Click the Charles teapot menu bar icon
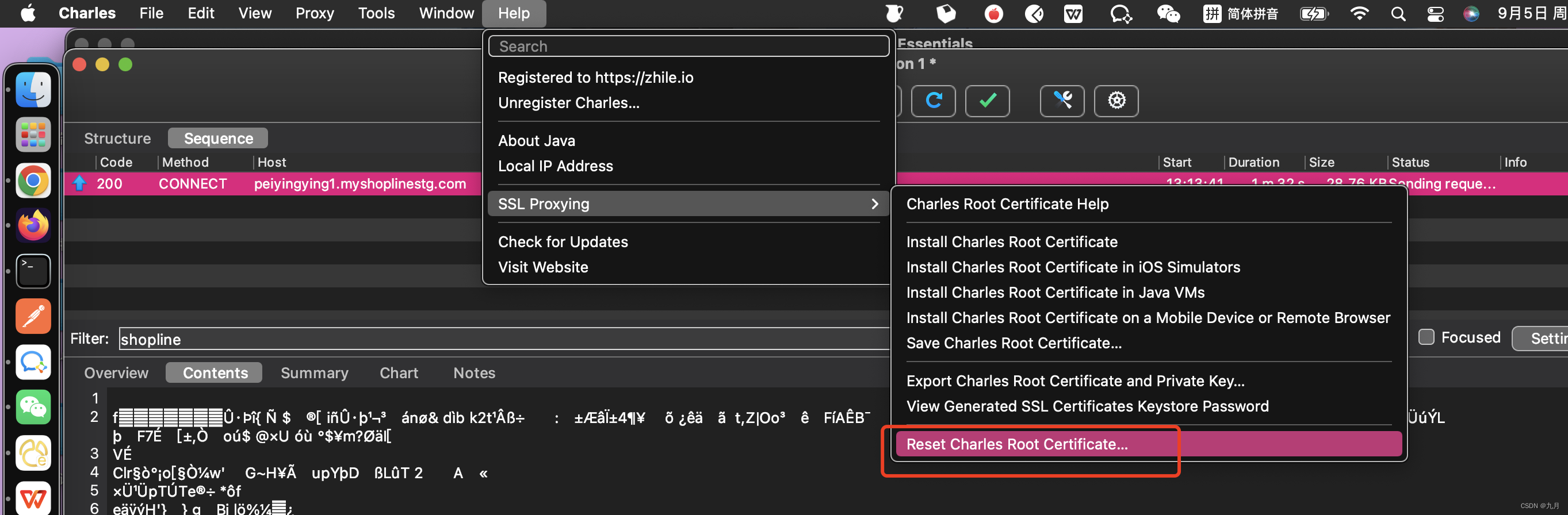The image size is (1568, 515). click(893, 13)
